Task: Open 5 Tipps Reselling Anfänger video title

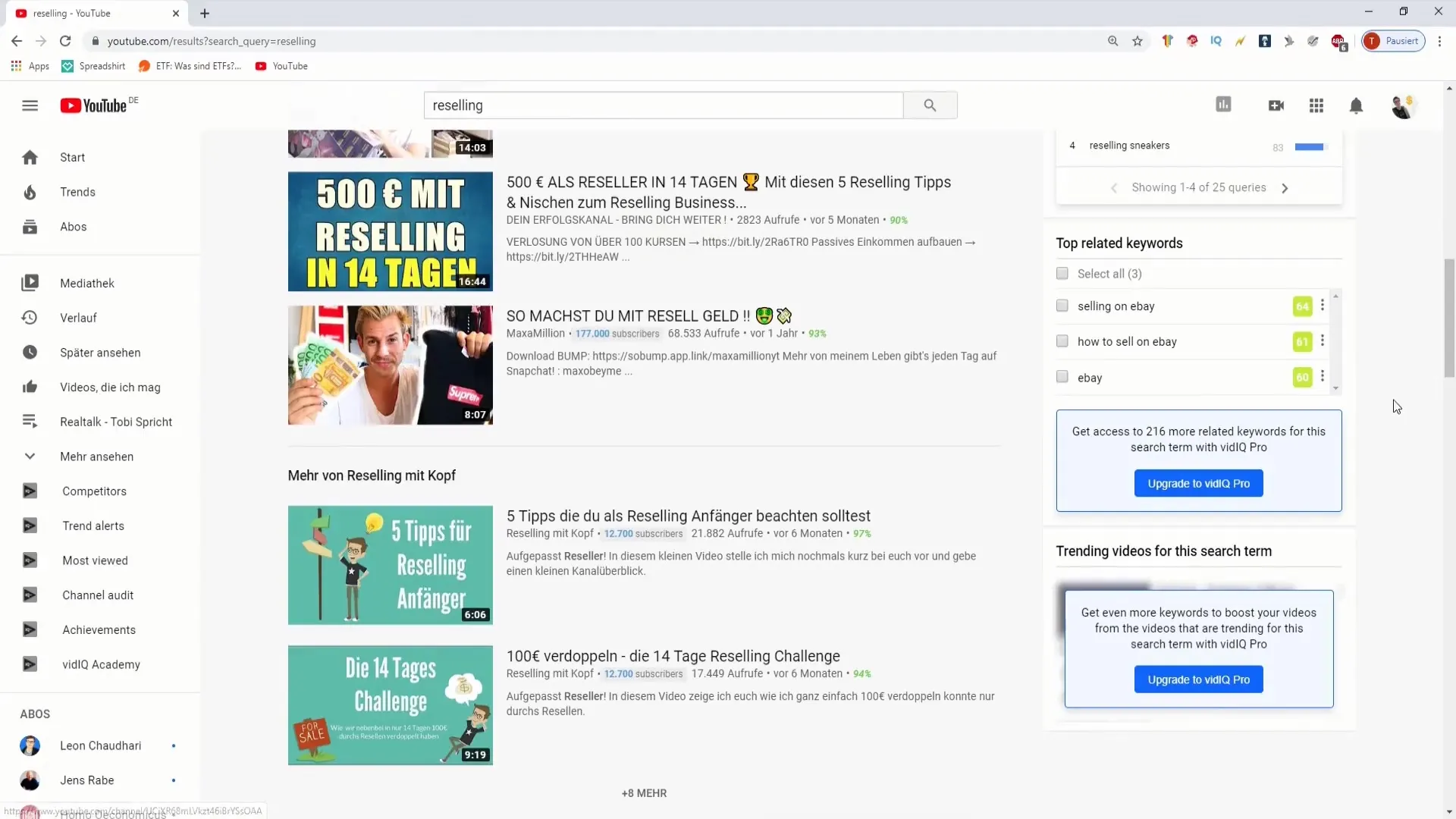Action: (x=688, y=516)
